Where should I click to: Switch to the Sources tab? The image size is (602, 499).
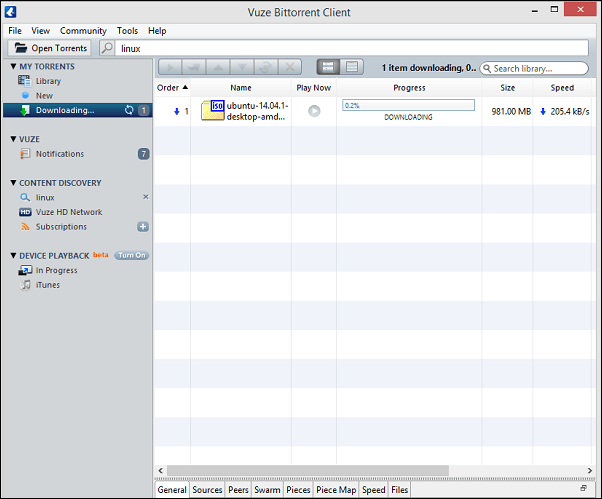tap(207, 490)
